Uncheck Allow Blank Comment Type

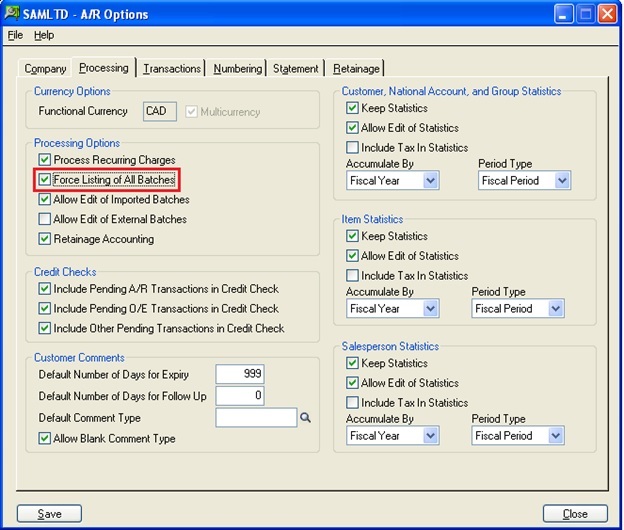pos(45,438)
